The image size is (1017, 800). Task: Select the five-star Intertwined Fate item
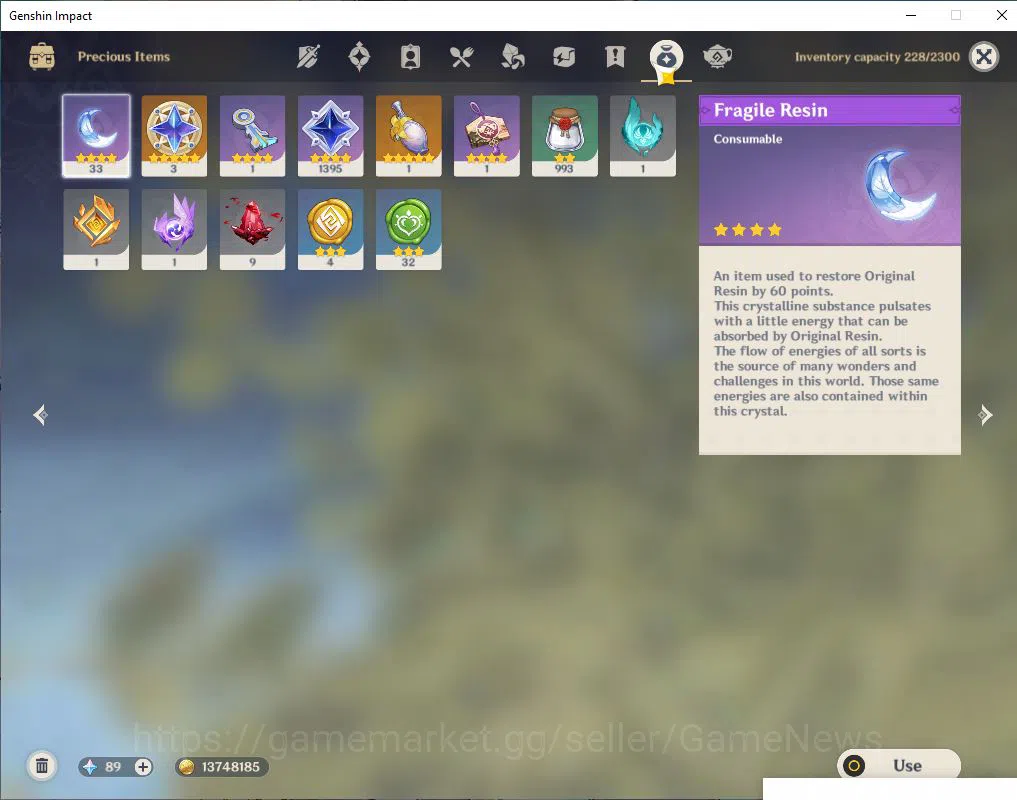(174, 136)
